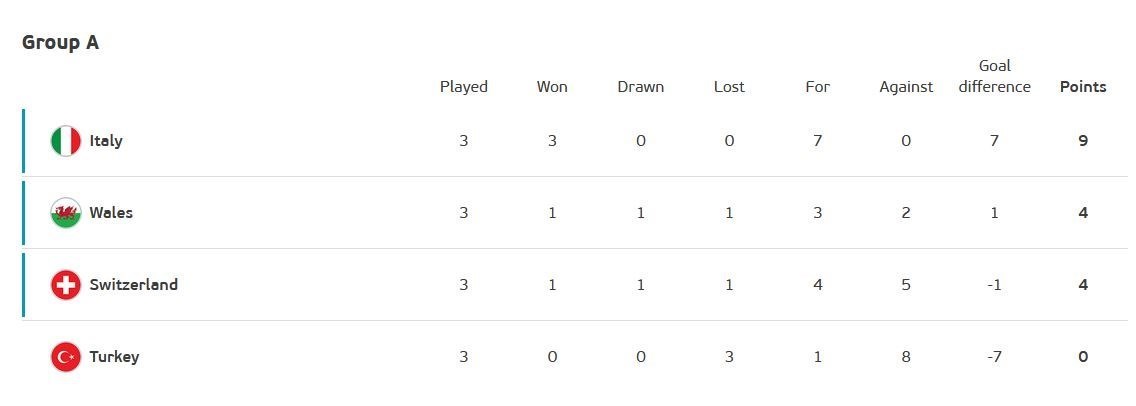The height and width of the screenshot is (406, 1136).
Task: Click the Goal difference column header
Action: [994, 76]
